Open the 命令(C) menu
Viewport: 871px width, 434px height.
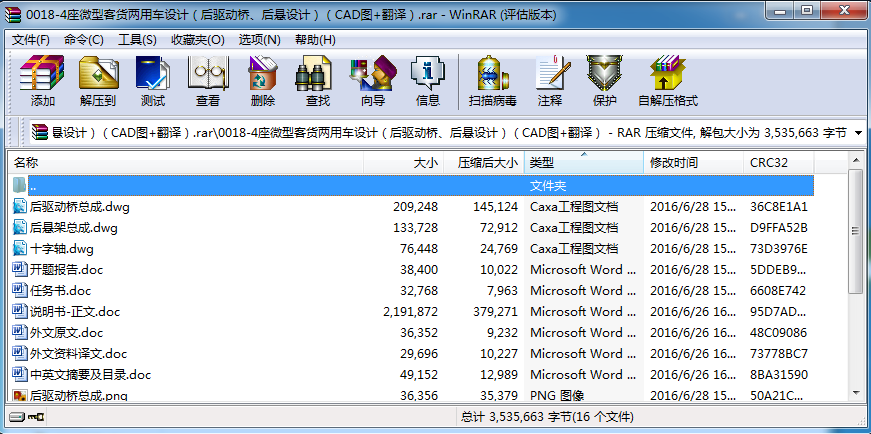[84, 40]
